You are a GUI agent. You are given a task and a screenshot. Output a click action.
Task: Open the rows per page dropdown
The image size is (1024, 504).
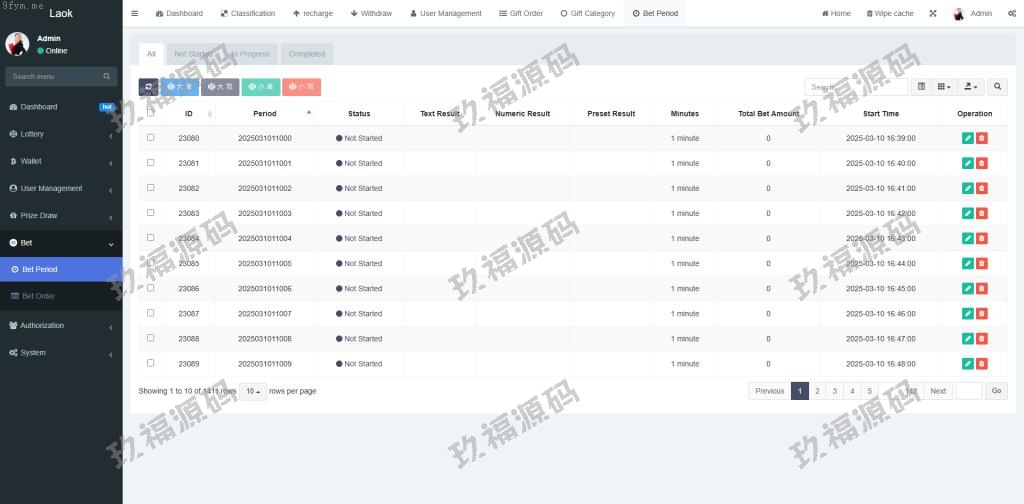253,391
